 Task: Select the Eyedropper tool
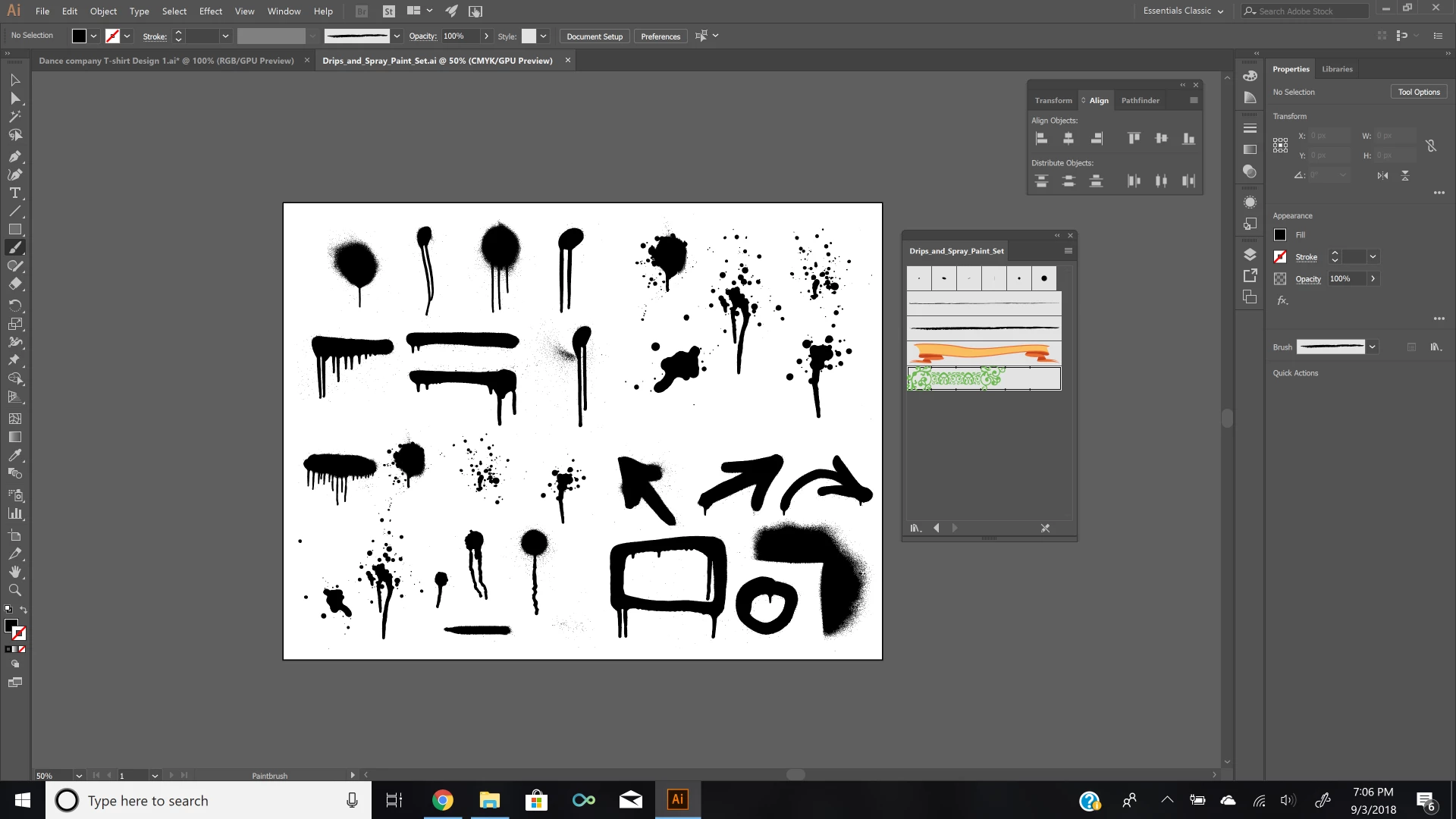[14, 455]
